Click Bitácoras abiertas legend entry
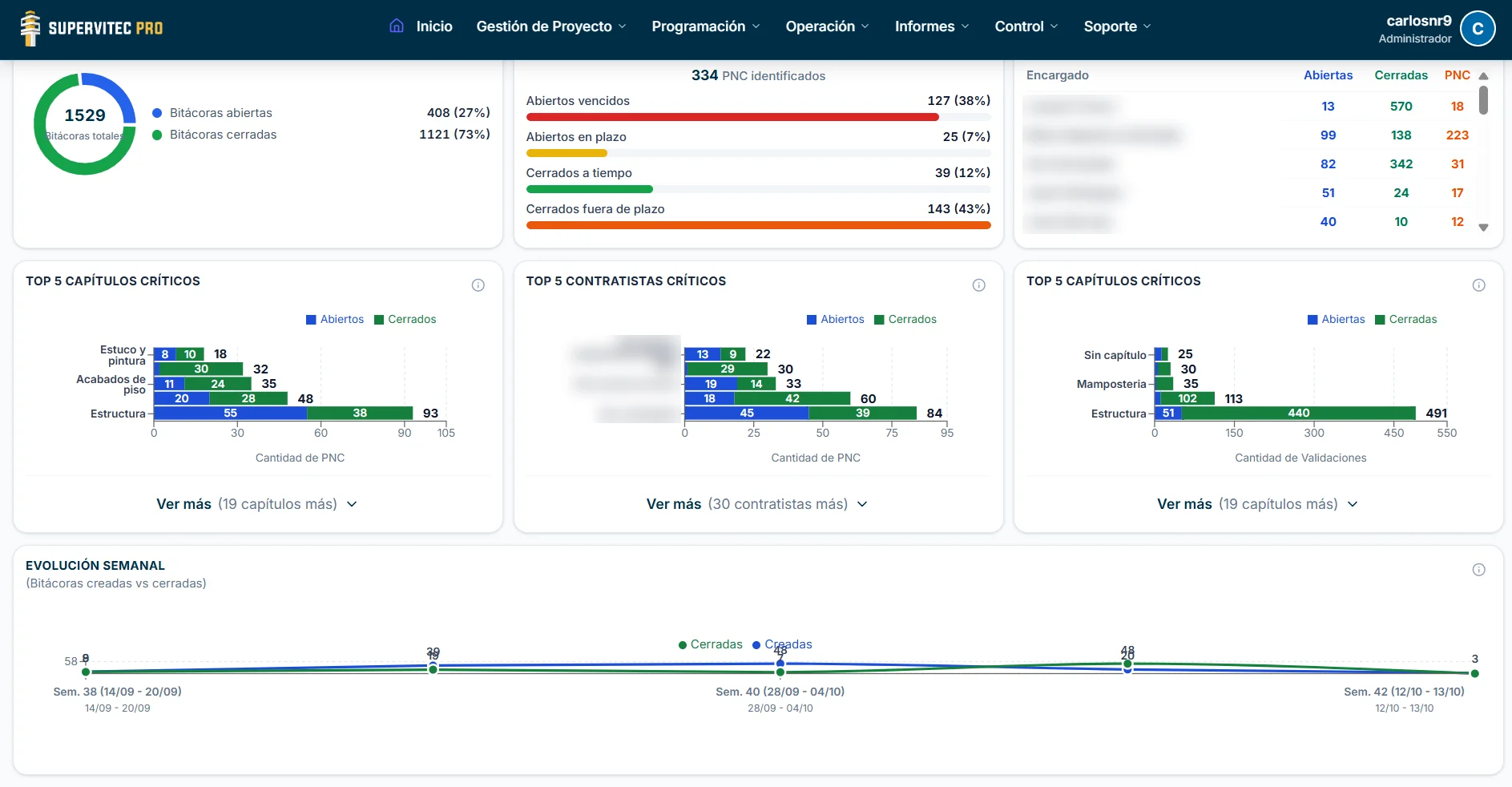The height and width of the screenshot is (787, 1512). 212,113
